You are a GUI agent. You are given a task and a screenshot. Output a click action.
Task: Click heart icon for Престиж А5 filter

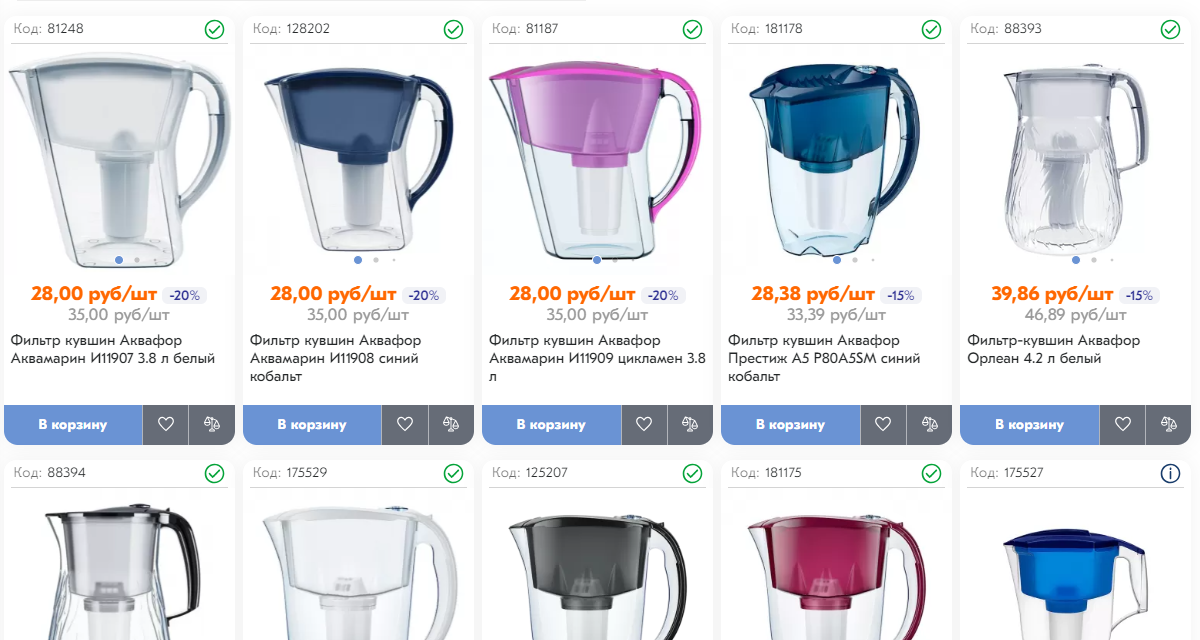[x=882, y=424]
